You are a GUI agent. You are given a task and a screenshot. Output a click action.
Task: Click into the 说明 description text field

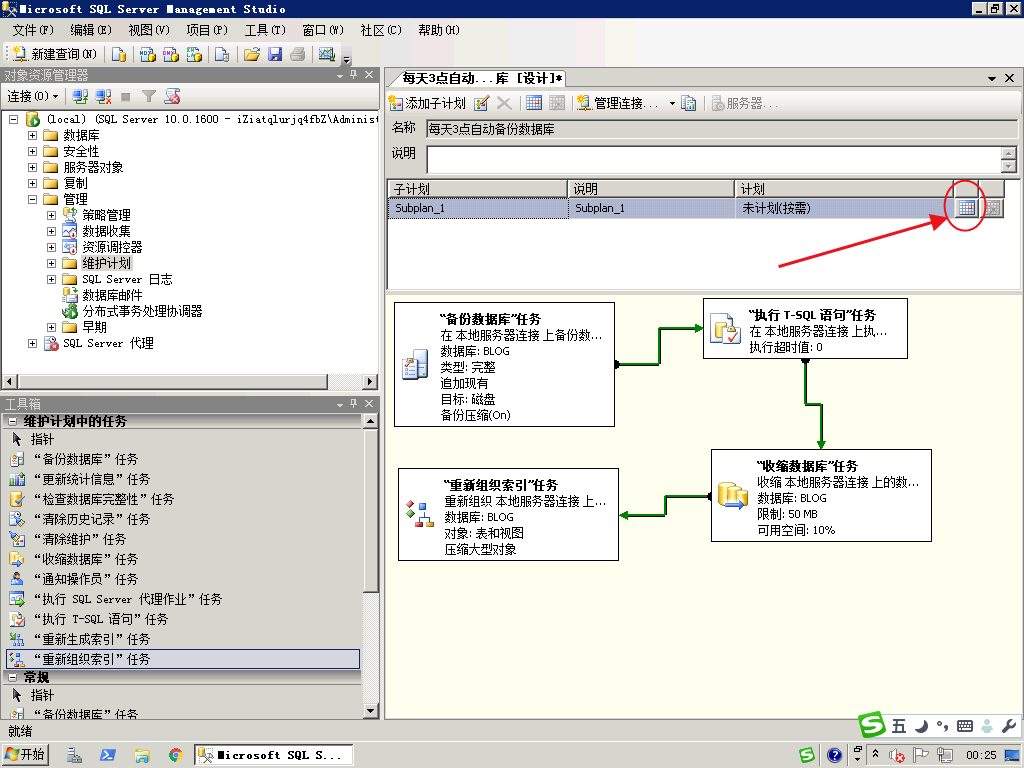point(714,159)
